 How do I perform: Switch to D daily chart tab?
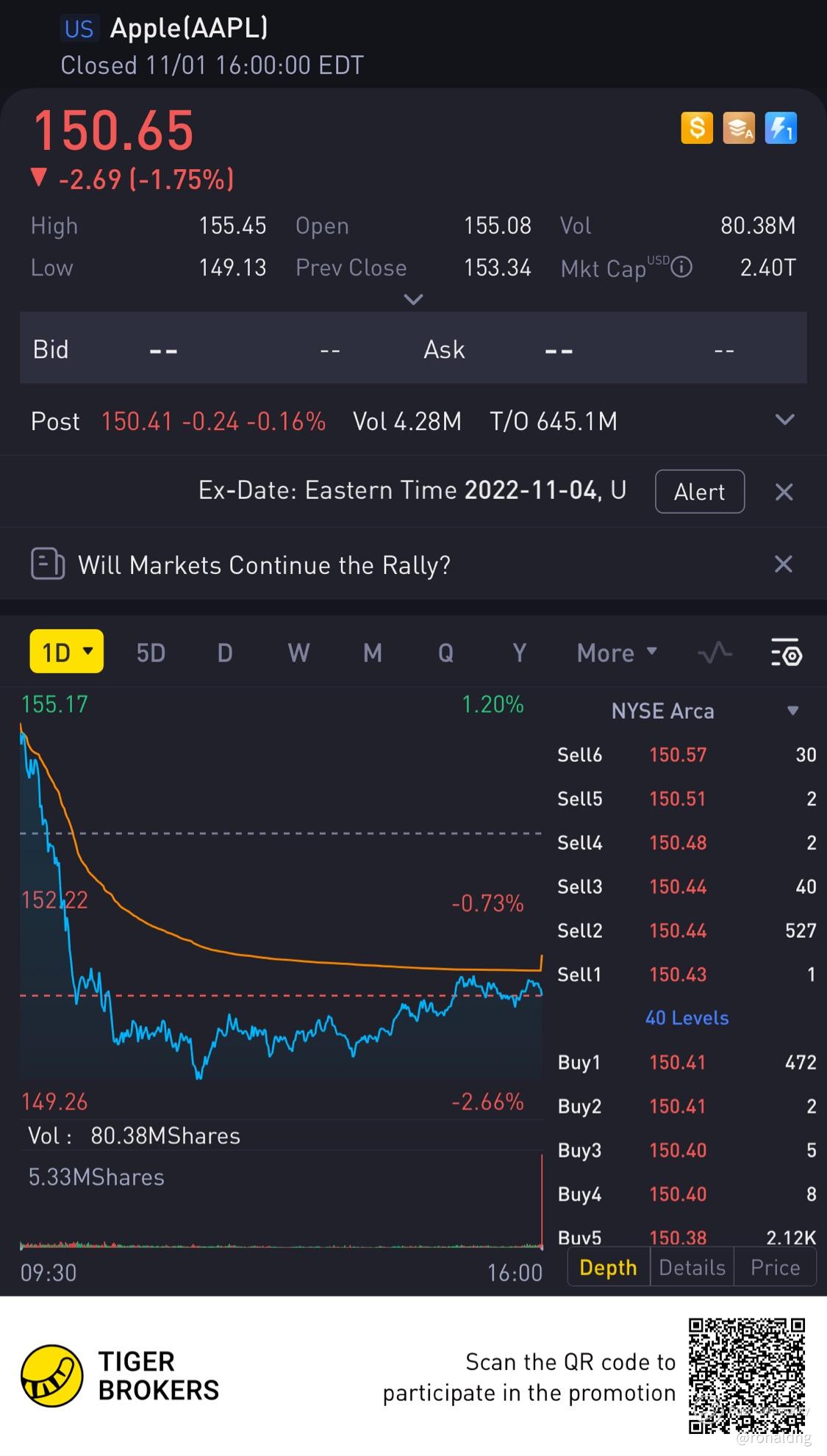(225, 653)
